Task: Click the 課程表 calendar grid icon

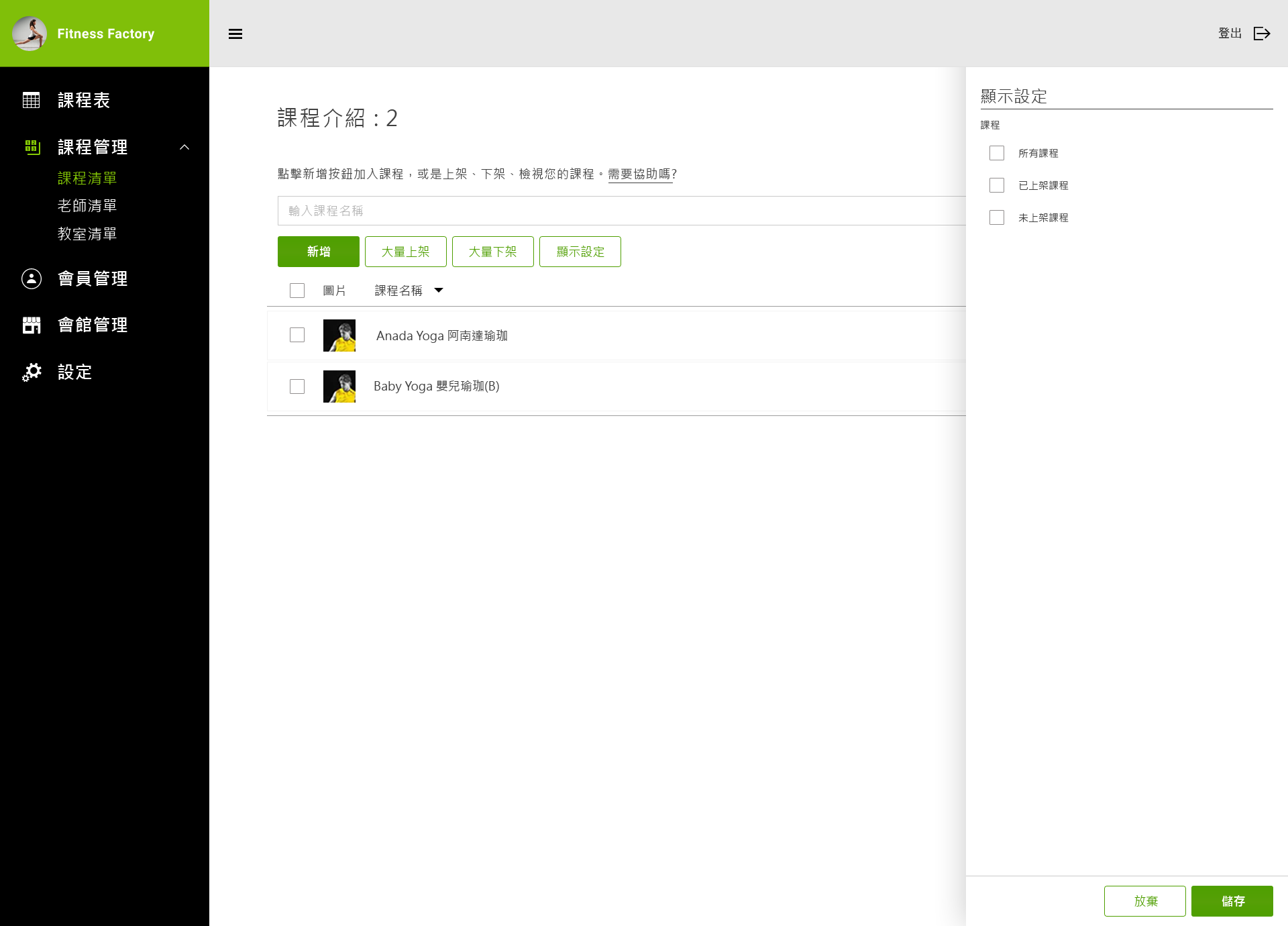Action: (32, 100)
